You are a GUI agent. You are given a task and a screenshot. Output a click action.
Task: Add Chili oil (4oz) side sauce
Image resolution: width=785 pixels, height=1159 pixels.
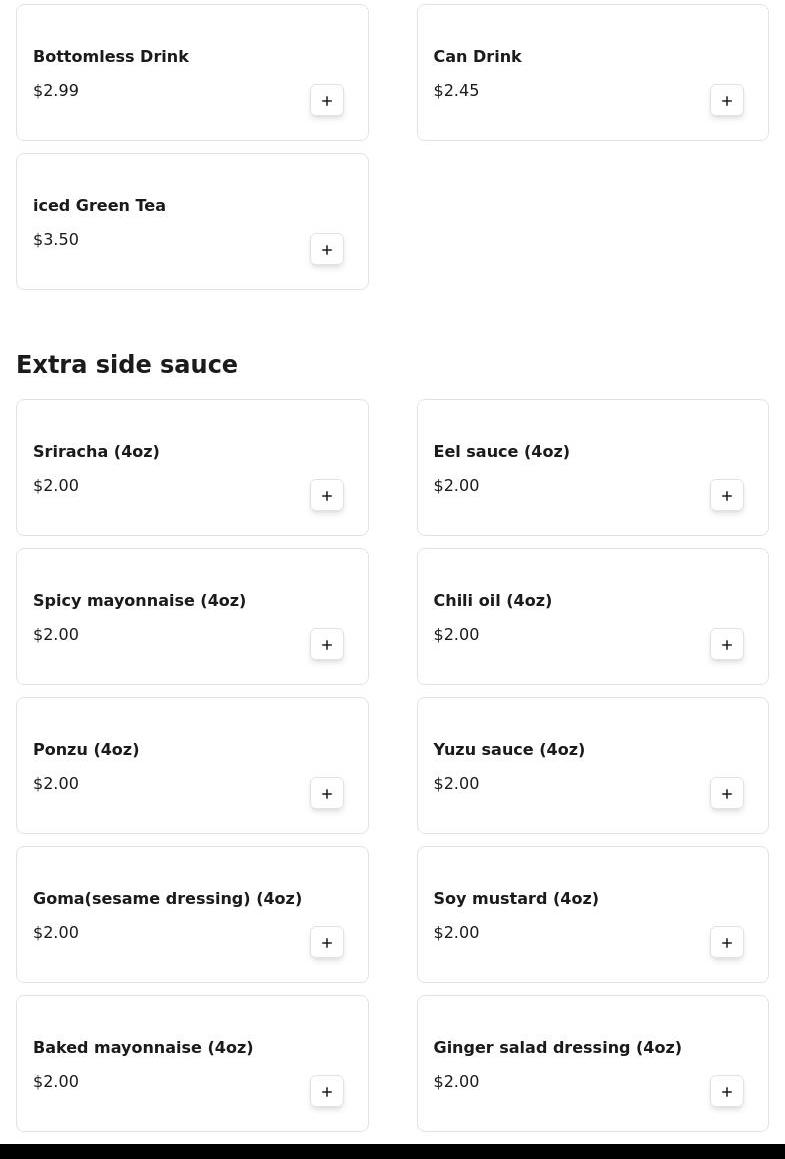tap(727, 644)
